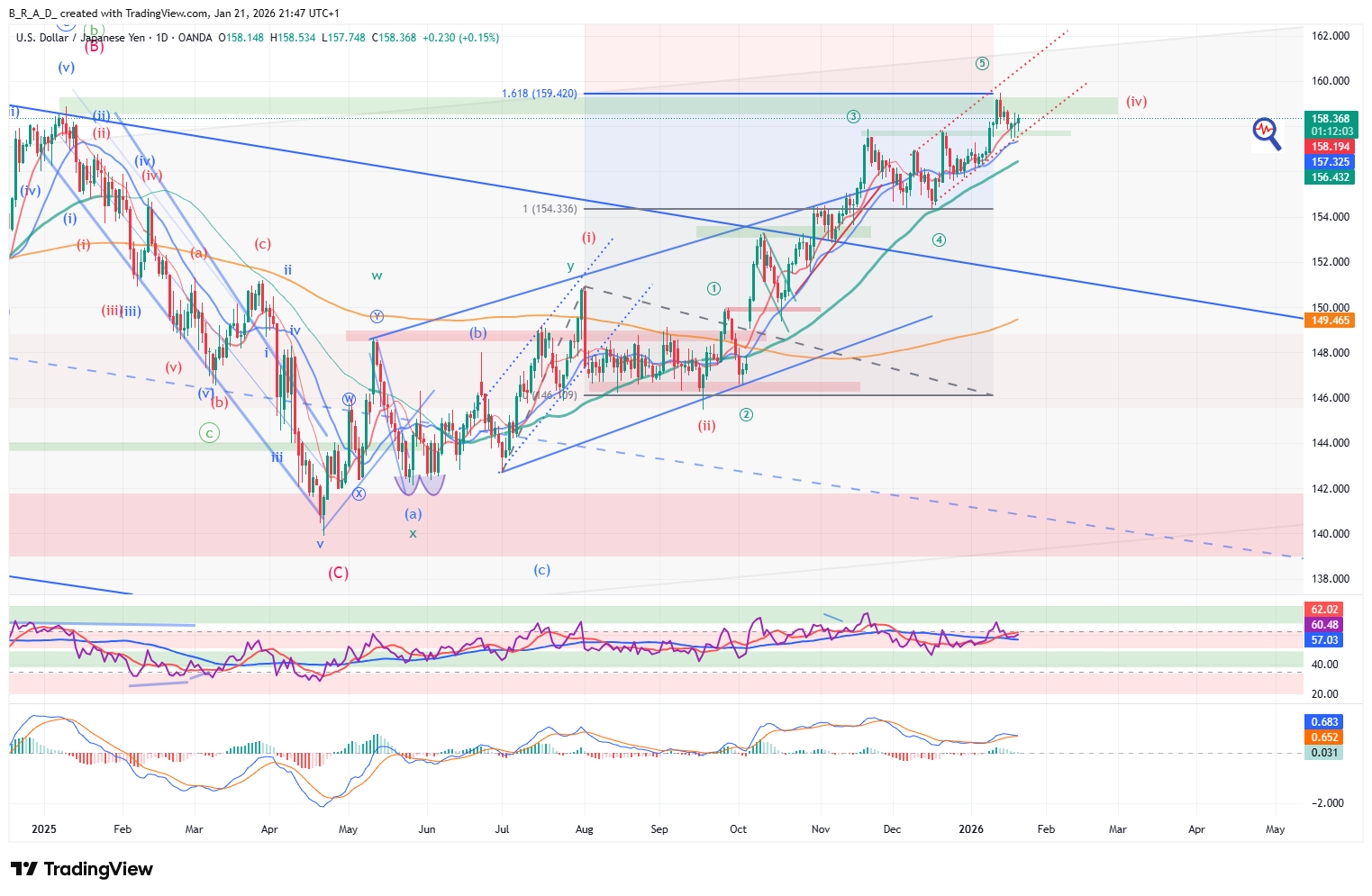Click the orange 149.465 moving average tag
This screenshot has height=896, width=1372.
pyautogui.click(x=1330, y=321)
